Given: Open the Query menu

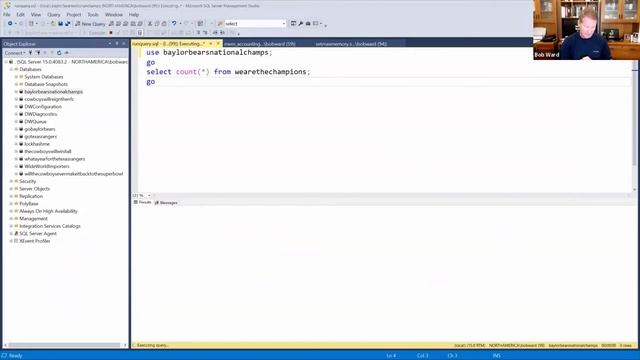Looking at the screenshot, I should pyautogui.click(x=54, y=14).
